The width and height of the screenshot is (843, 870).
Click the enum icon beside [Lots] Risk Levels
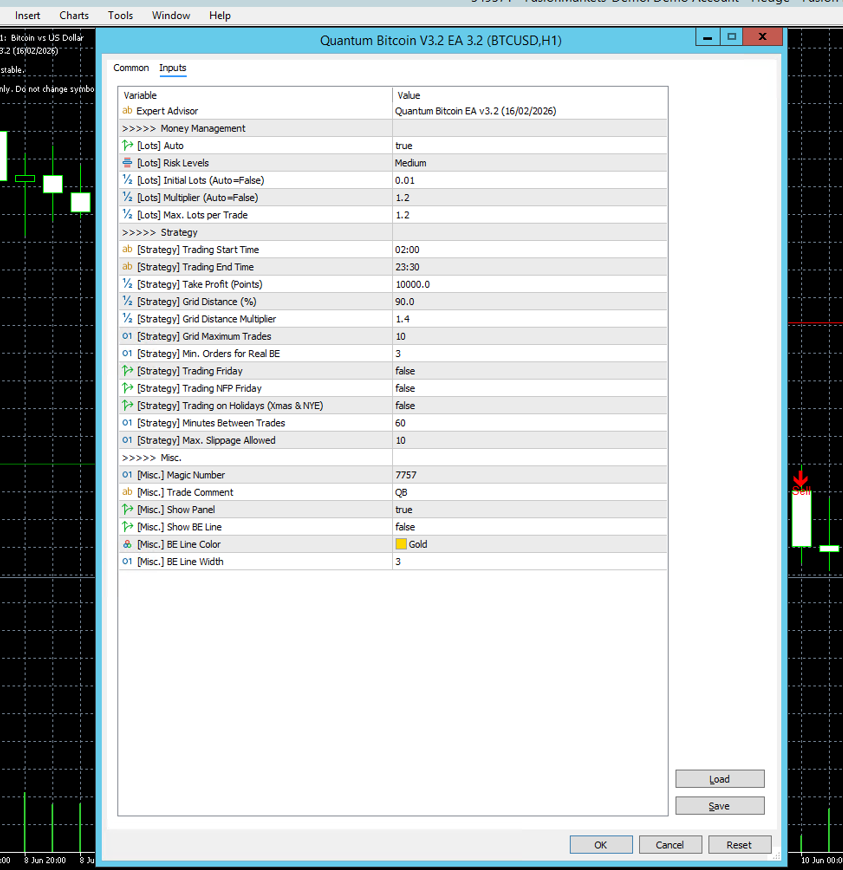click(x=127, y=163)
